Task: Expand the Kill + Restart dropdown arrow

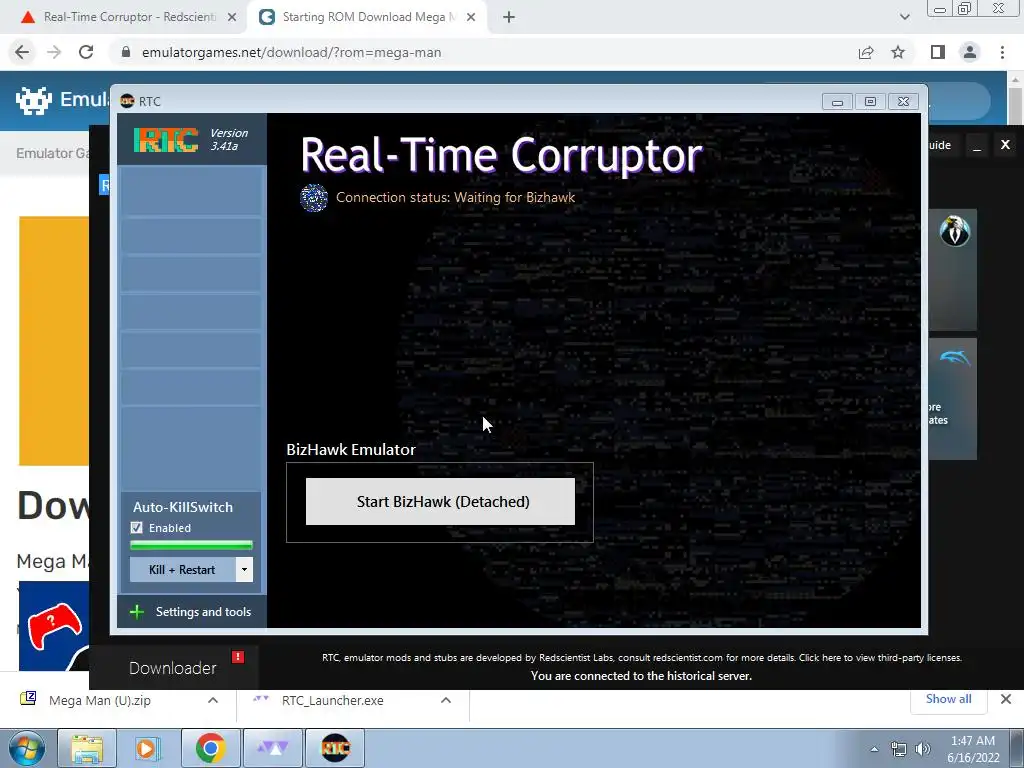Action: (244, 569)
